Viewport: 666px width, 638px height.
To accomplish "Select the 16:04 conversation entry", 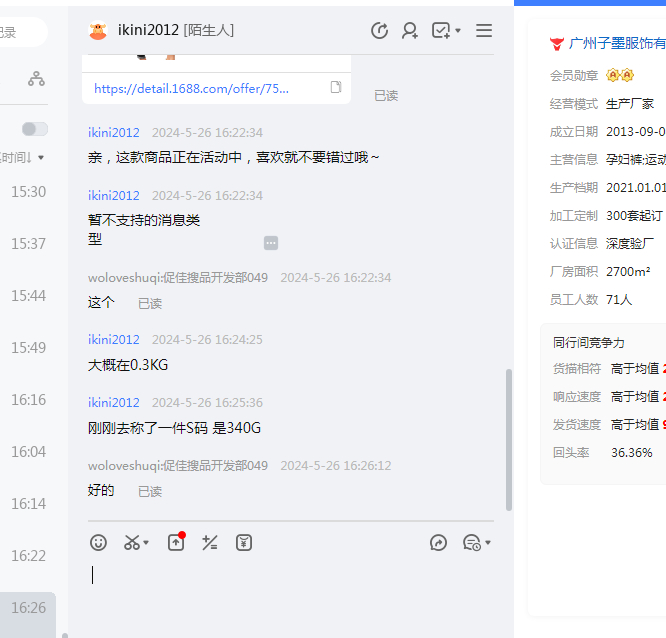I will click(x=28, y=452).
